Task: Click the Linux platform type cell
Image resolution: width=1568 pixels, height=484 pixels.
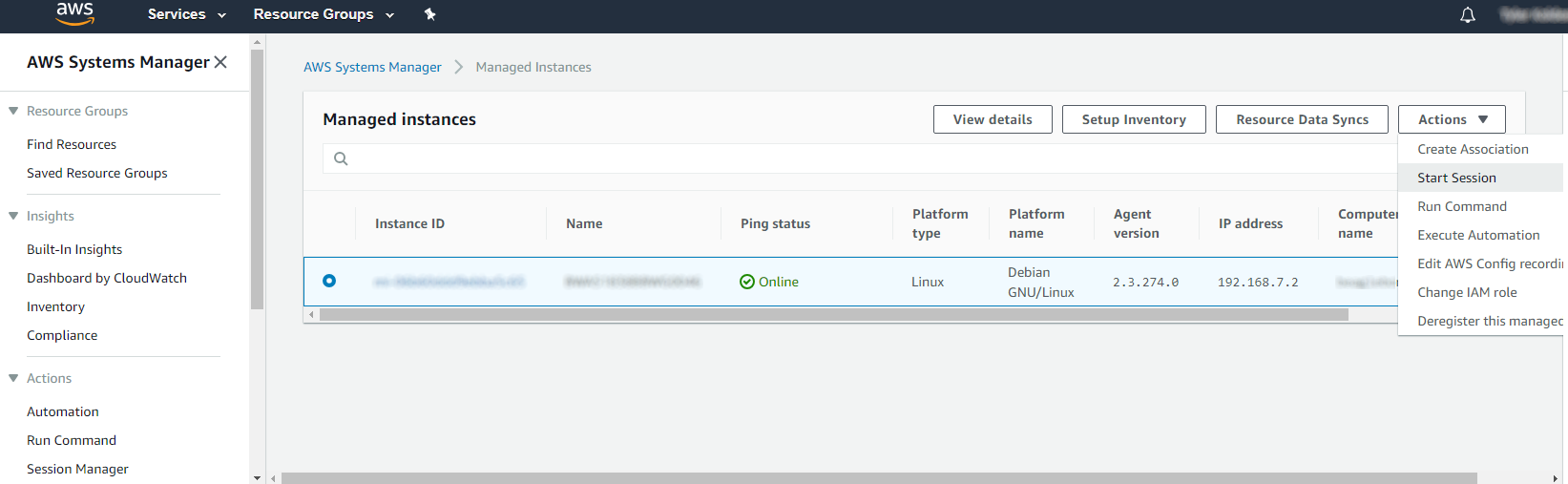Action: pyautogui.click(x=928, y=282)
